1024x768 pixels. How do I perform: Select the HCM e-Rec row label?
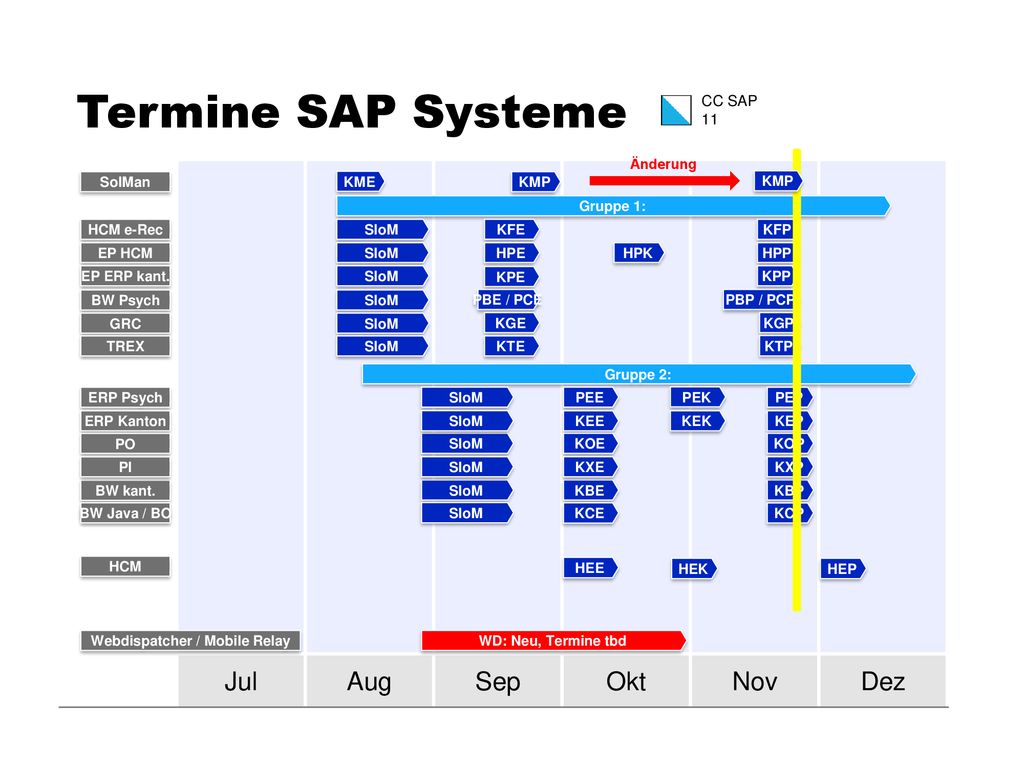click(x=125, y=230)
